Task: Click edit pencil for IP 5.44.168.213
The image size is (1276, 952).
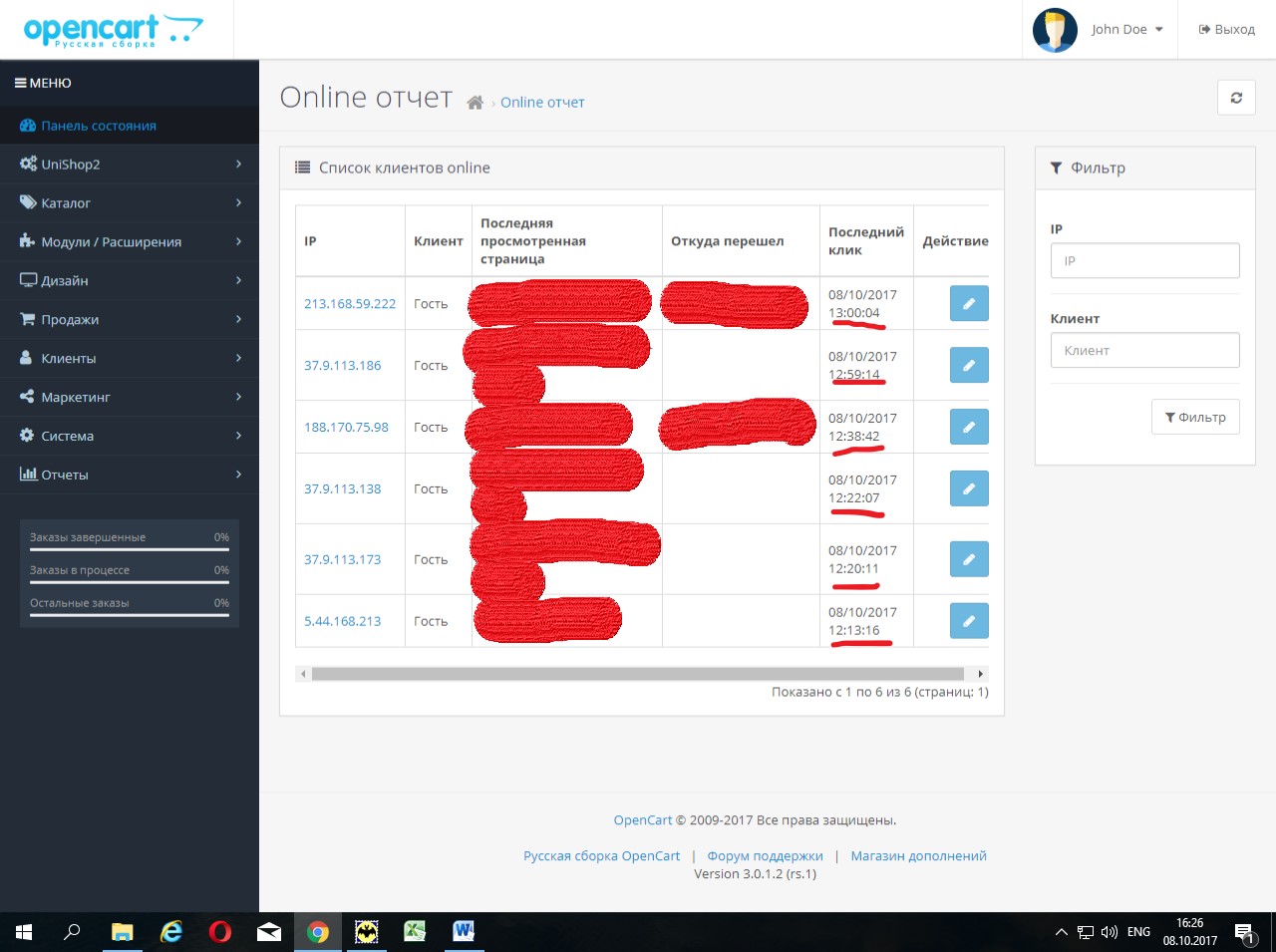Action: (968, 621)
